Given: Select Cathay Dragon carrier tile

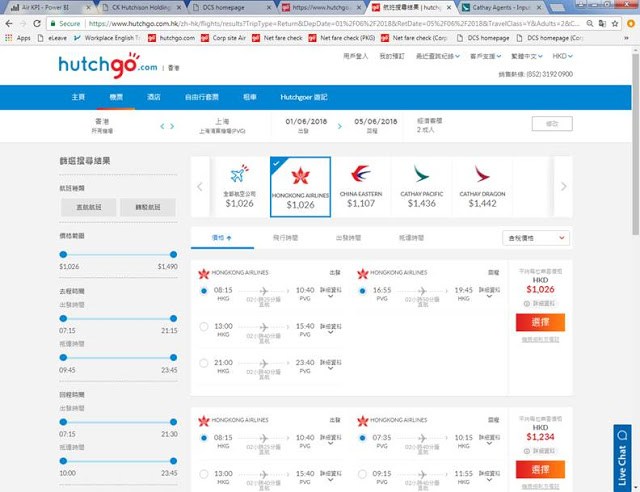Looking at the screenshot, I should pyautogui.click(x=482, y=187).
